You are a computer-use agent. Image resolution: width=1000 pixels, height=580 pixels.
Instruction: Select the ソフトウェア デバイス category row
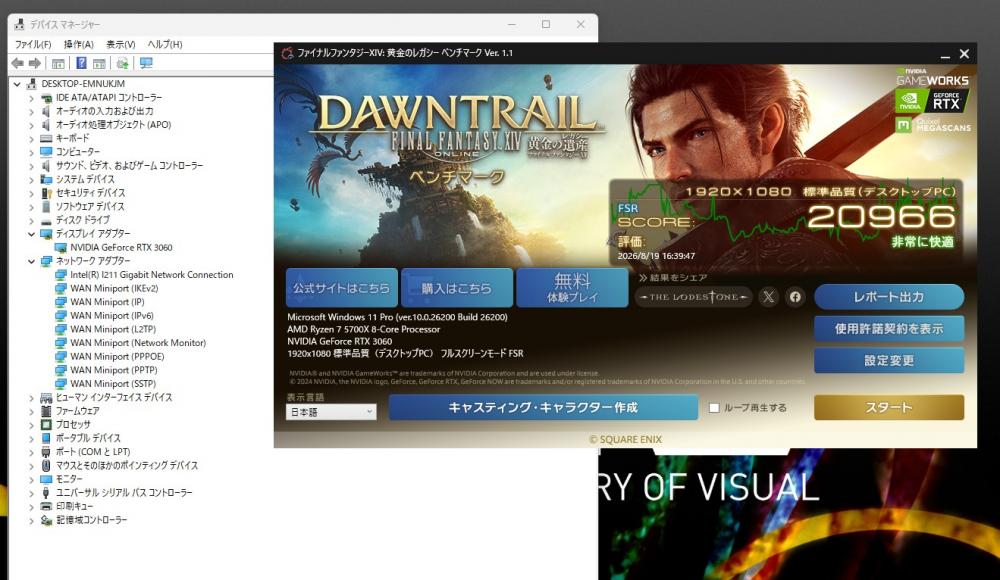coord(90,207)
